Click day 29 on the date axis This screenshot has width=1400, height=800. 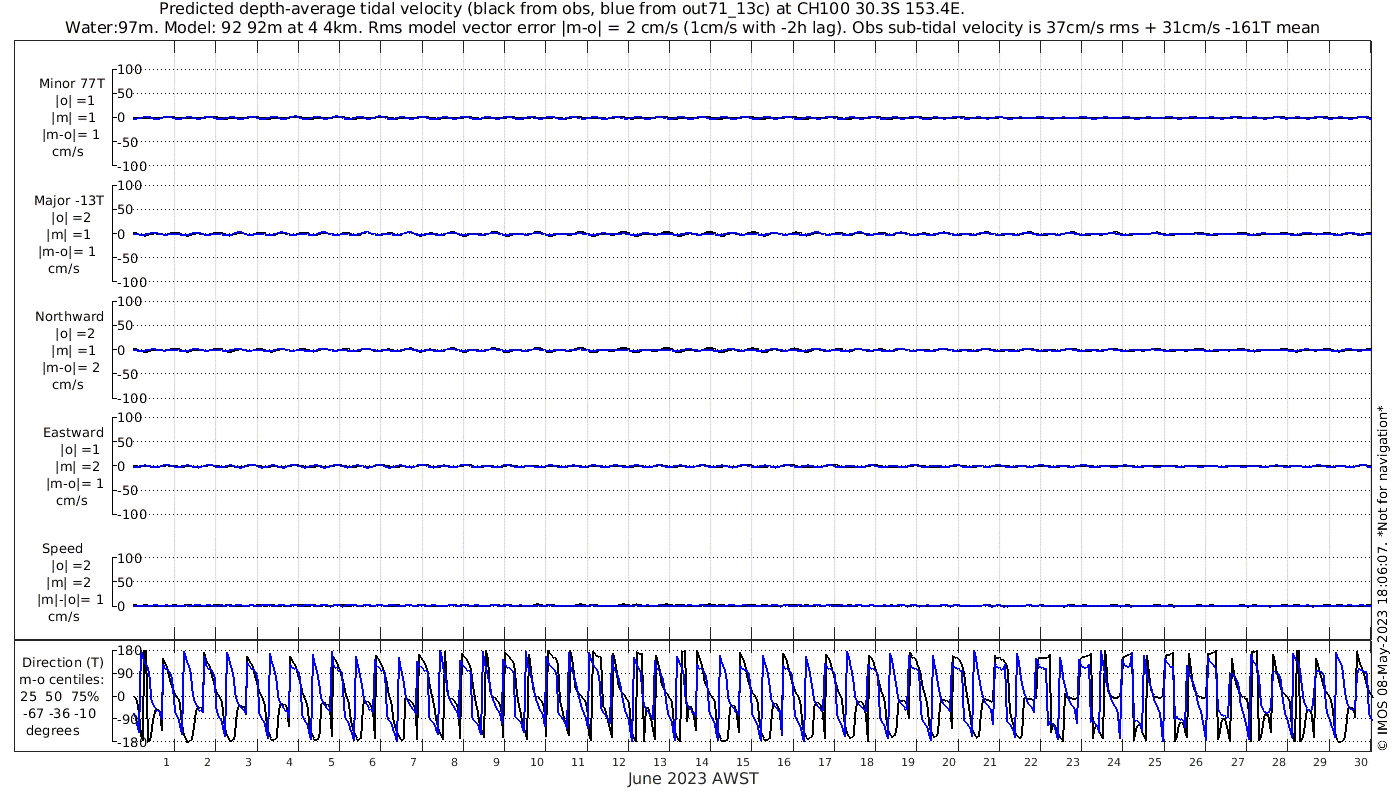pos(1320,762)
